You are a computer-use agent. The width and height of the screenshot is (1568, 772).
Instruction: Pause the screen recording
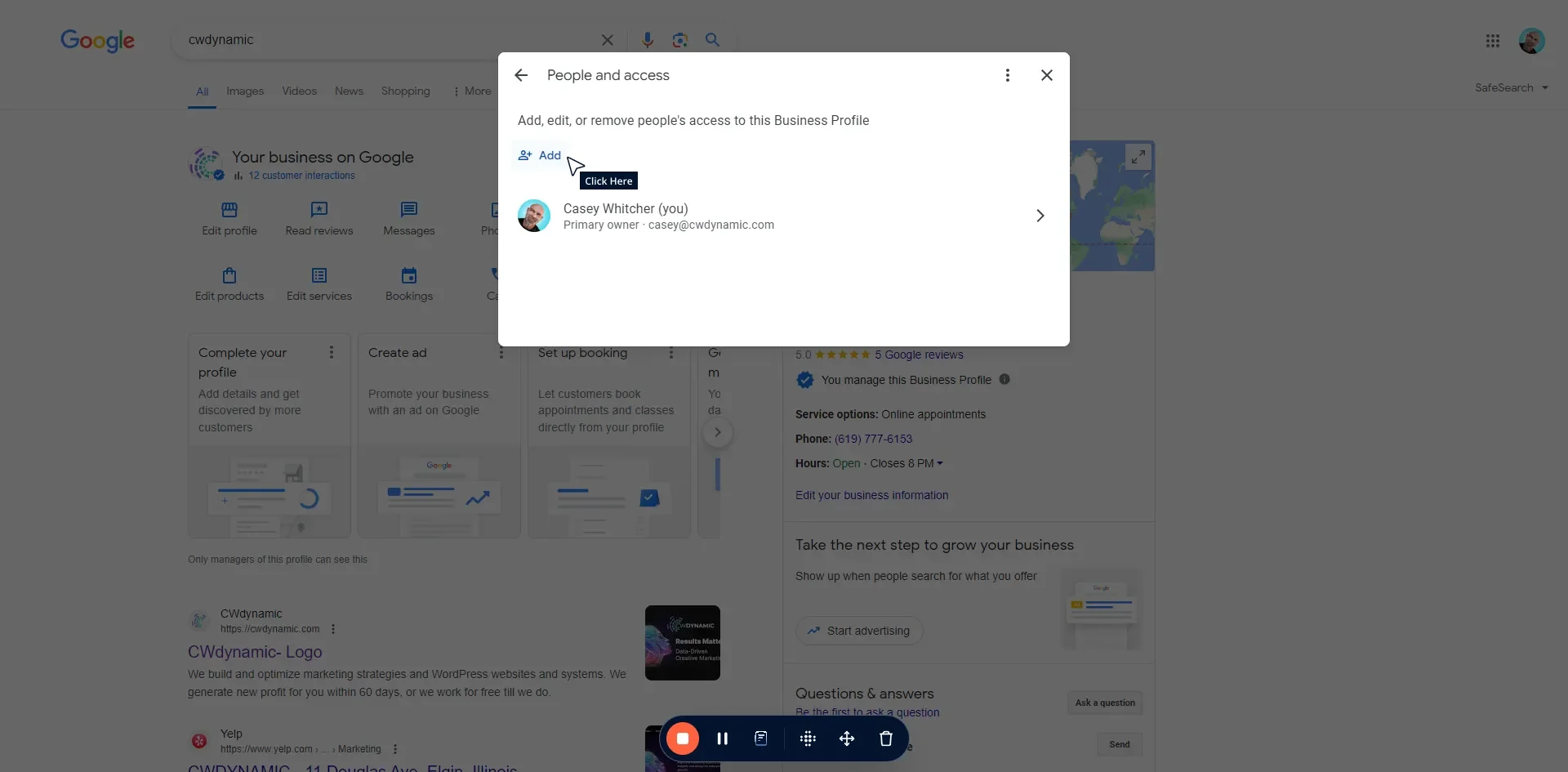click(x=722, y=739)
